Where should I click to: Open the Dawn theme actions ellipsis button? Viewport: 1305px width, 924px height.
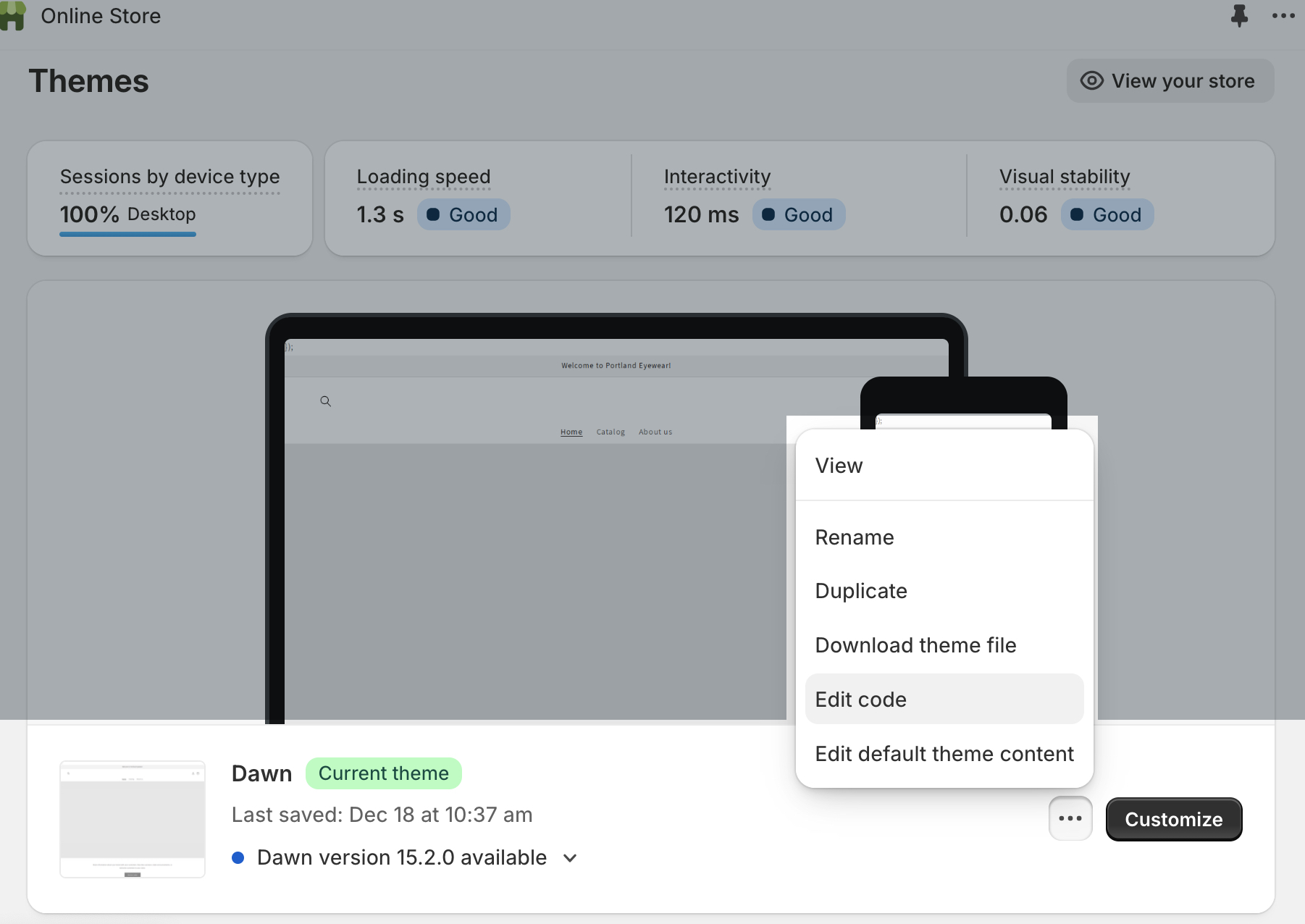(x=1070, y=819)
